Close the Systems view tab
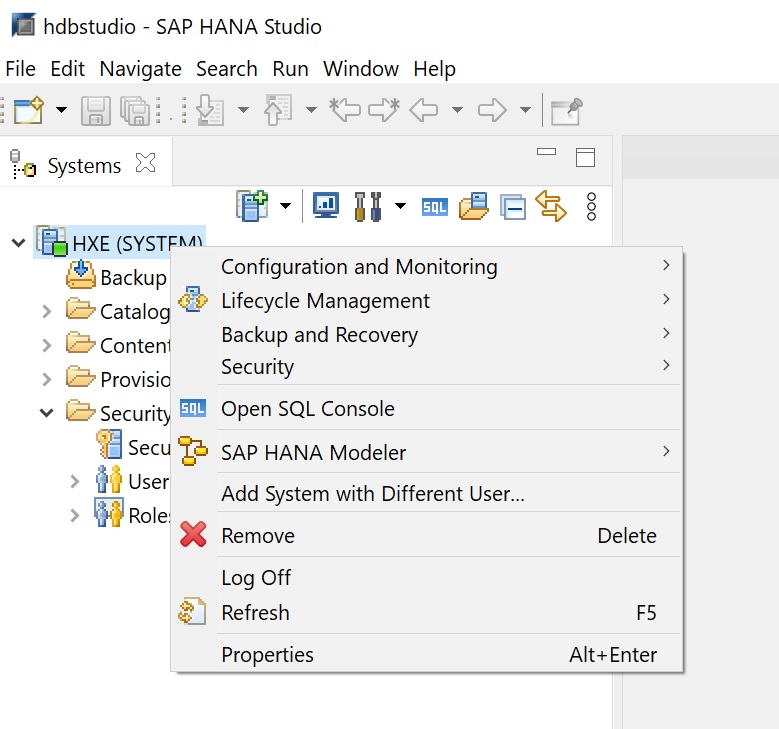This screenshot has height=729, width=779. pyautogui.click(x=145, y=163)
